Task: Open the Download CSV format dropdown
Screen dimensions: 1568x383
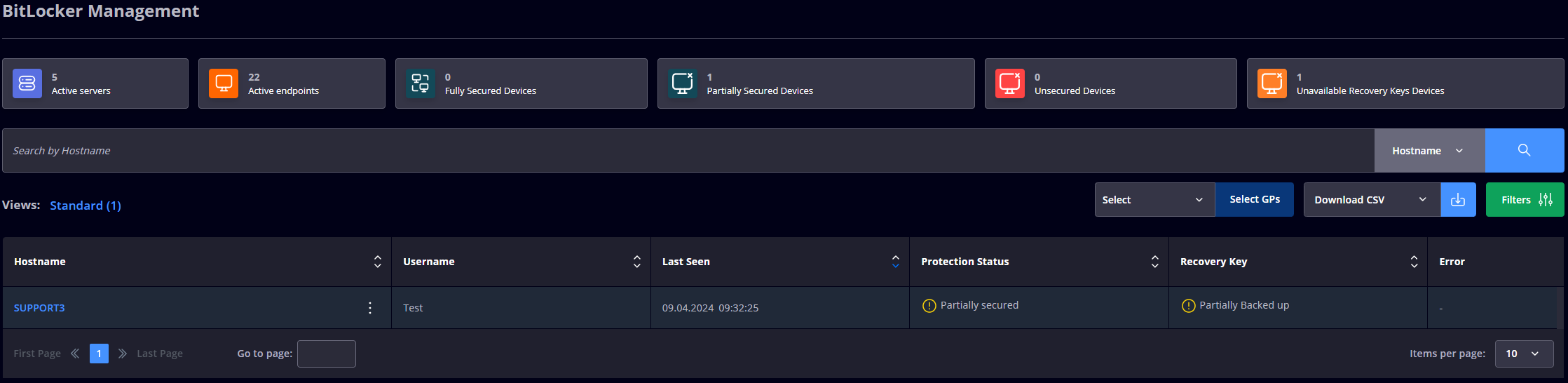Action: [1372, 200]
